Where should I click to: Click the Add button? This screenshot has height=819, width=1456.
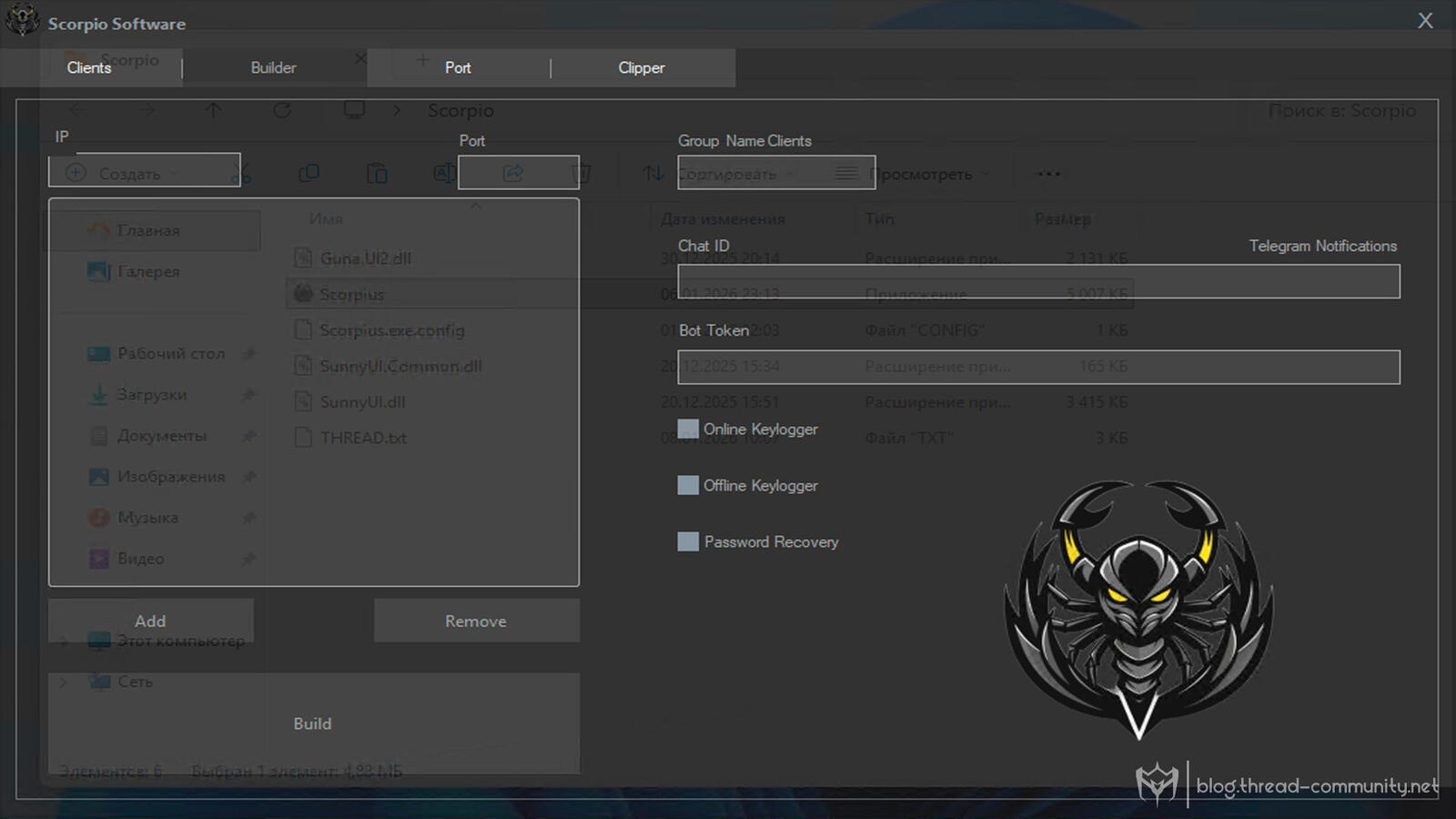coord(151,621)
